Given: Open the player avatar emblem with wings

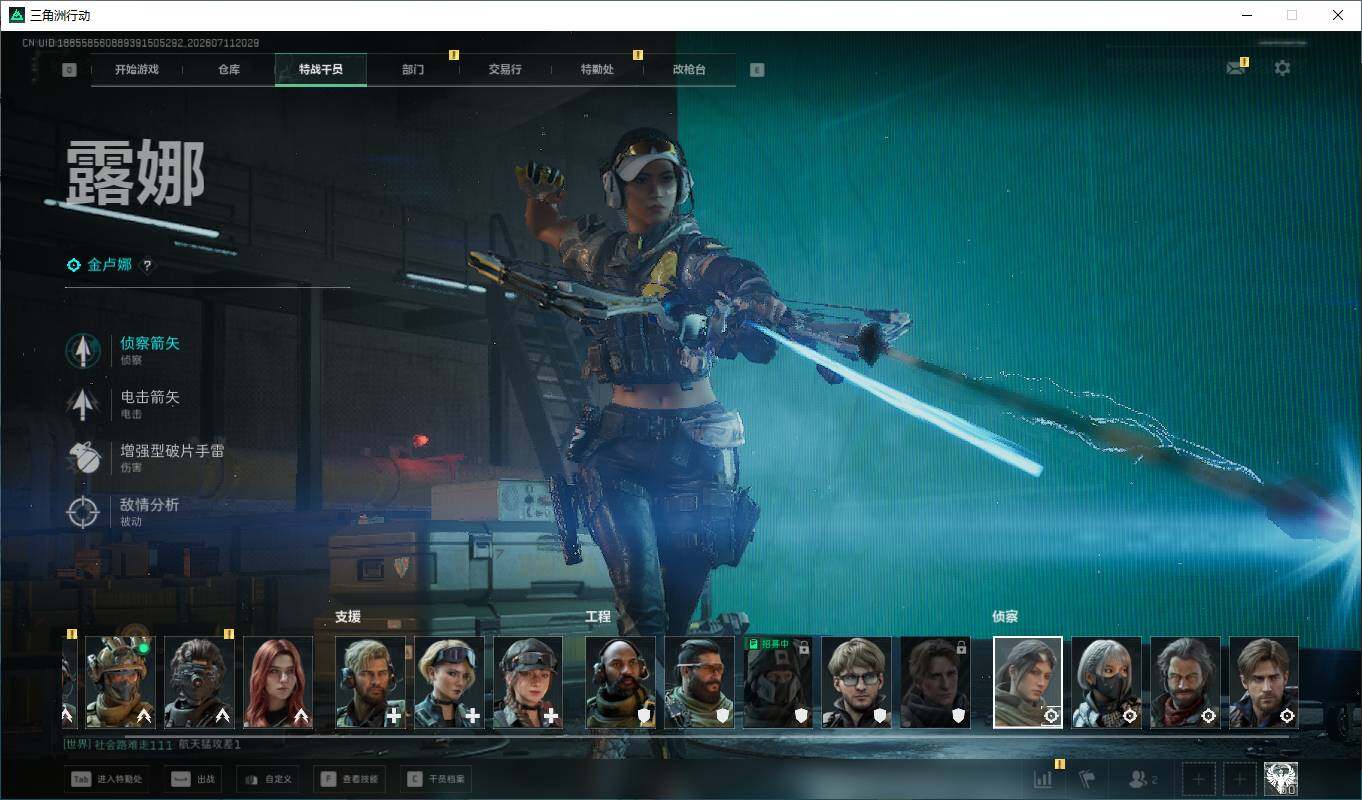Looking at the screenshot, I should point(1281,778).
